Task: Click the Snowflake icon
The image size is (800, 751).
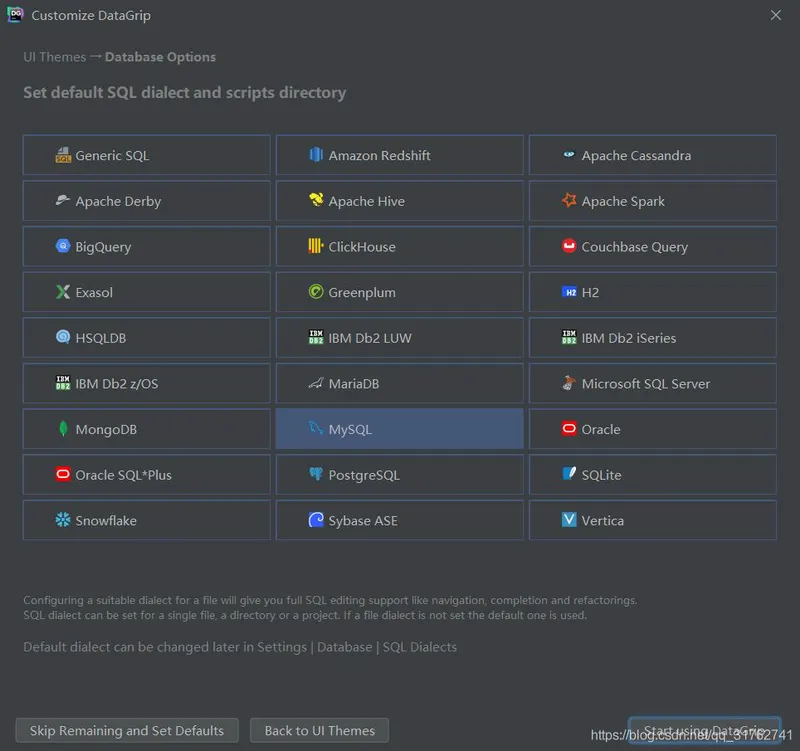Action: pyautogui.click(x=63, y=520)
